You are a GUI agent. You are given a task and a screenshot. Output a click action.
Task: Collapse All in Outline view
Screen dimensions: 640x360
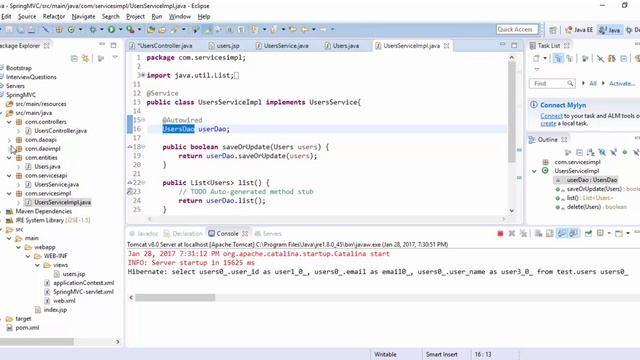click(x=579, y=152)
